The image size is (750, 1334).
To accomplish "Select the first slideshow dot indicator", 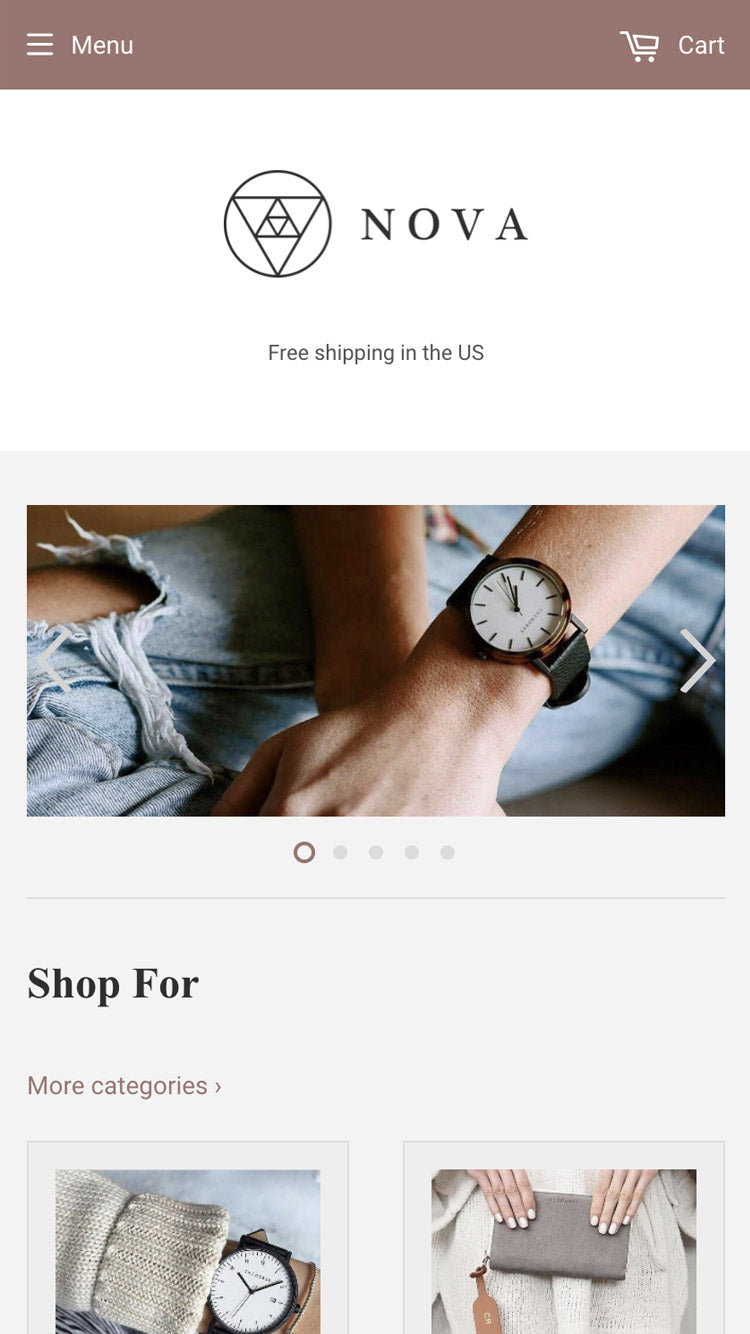I will pyautogui.click(x=304, y=852).
